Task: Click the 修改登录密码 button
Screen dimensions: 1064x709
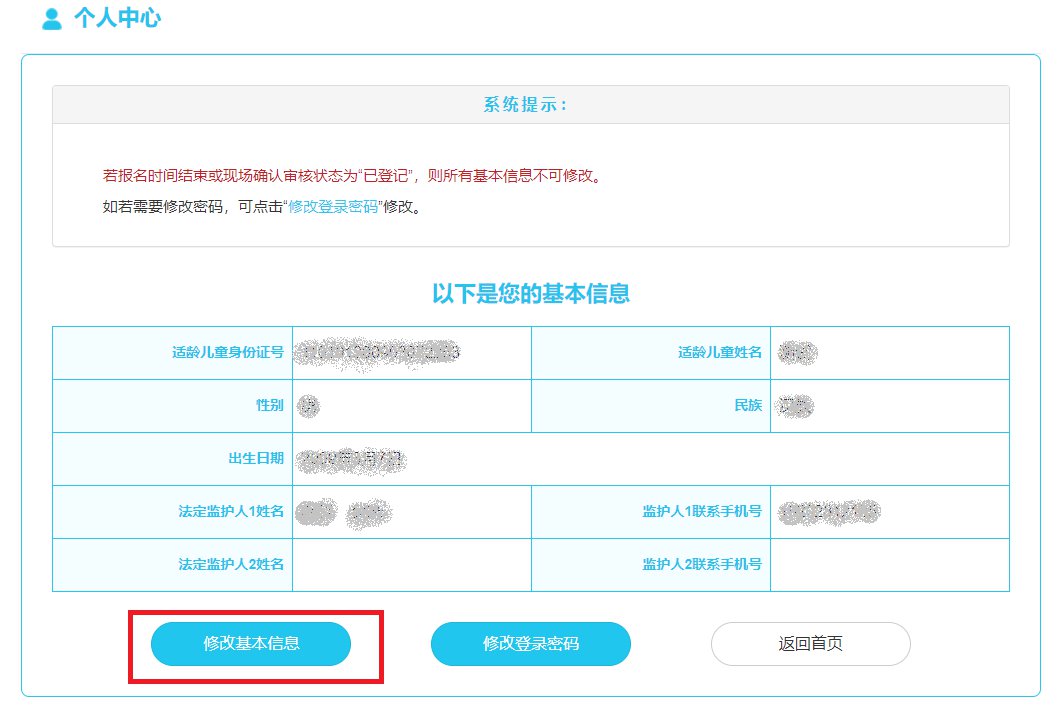Action: [x=531, y=644]
